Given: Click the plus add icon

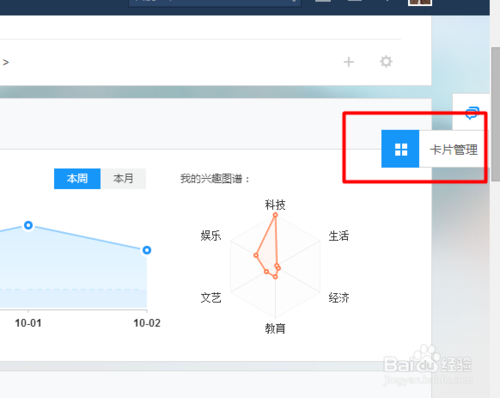Looking at the screenshot, I should click(349, 62).
